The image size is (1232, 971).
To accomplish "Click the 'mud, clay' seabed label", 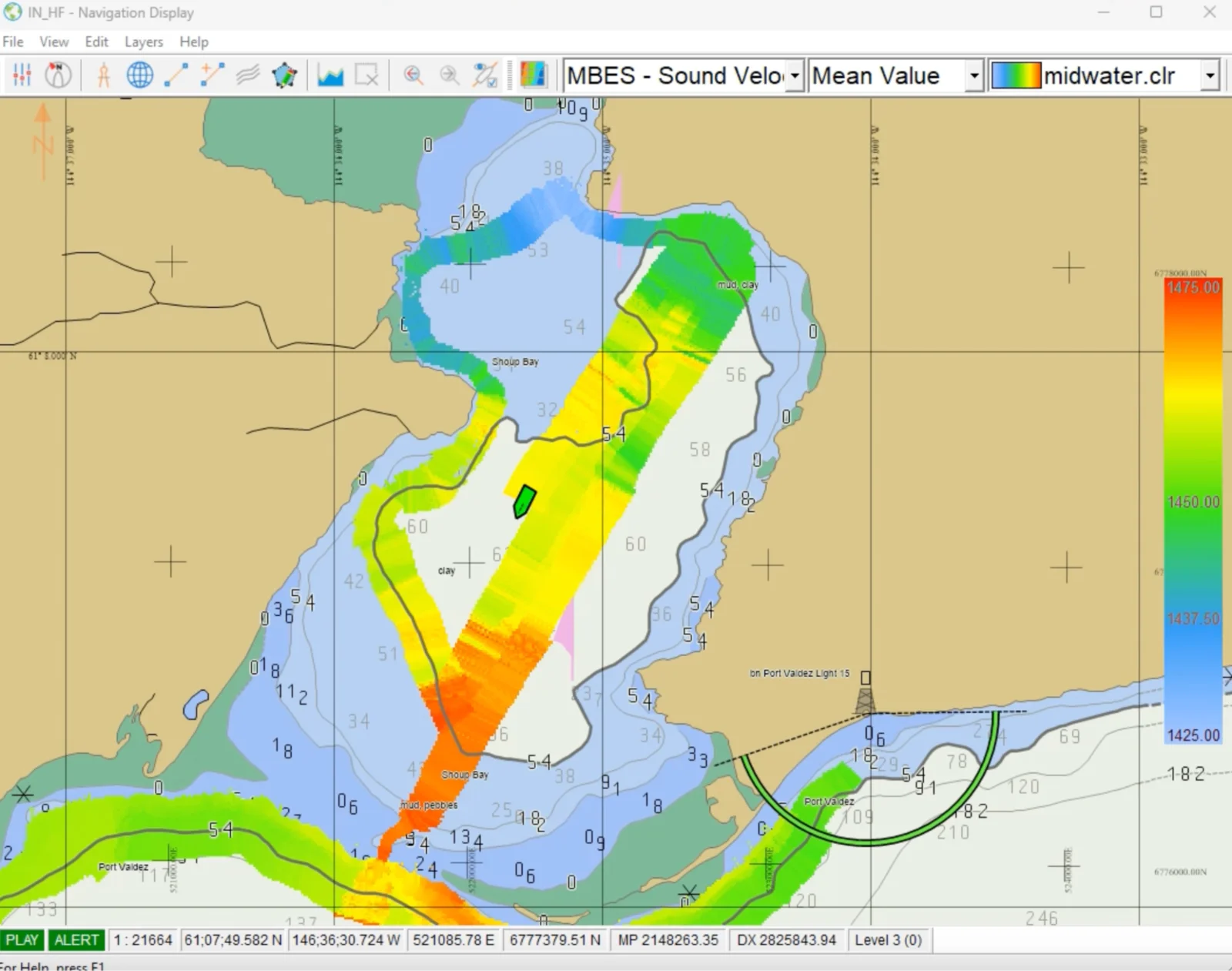I will (738, 285).
